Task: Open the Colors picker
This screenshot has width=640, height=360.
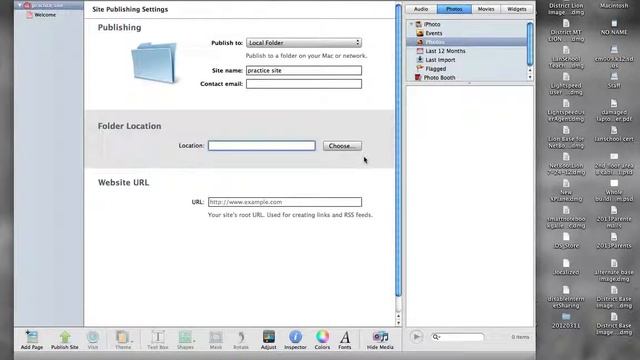Action: pyautogui.click(x=322, y=340)
